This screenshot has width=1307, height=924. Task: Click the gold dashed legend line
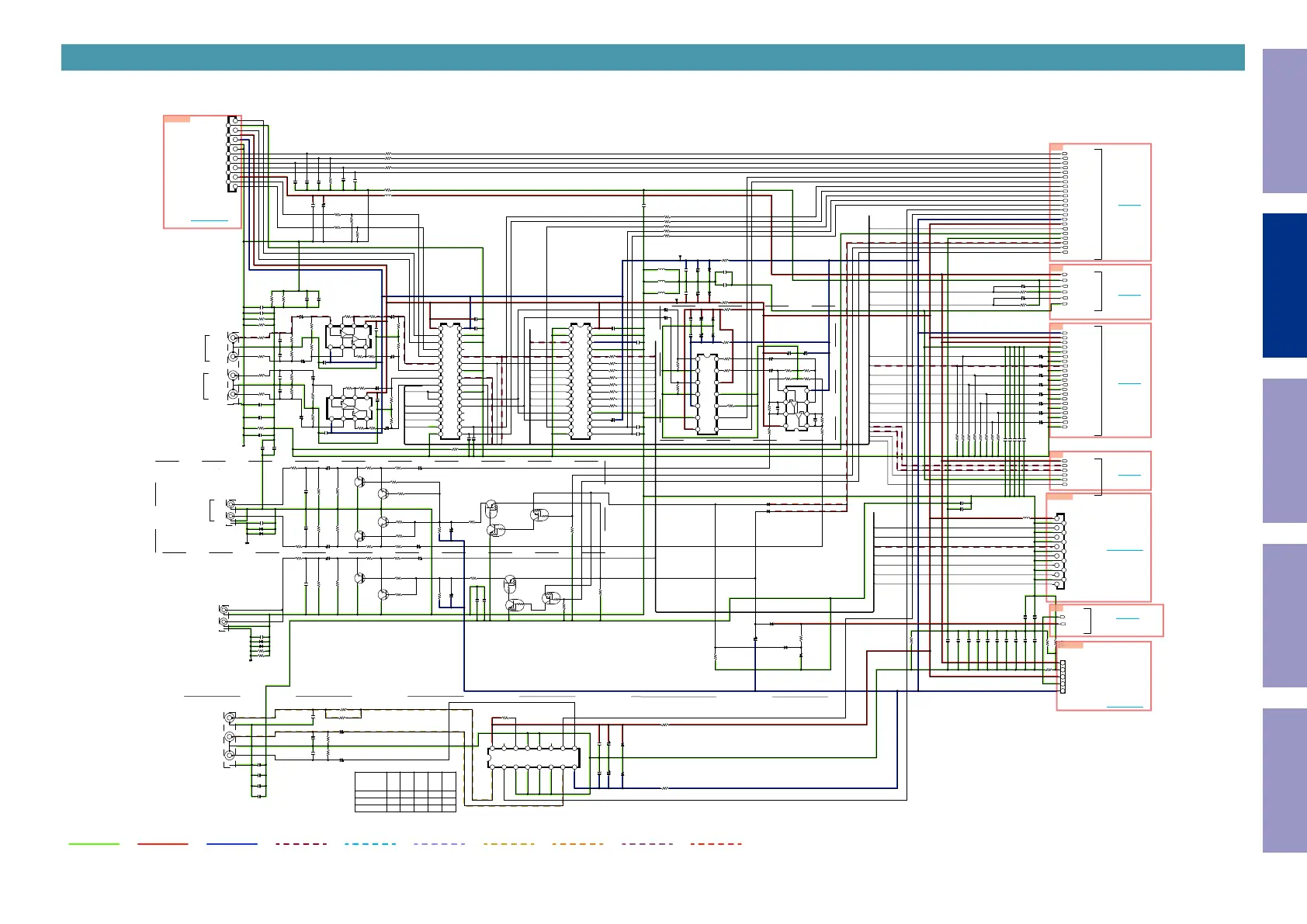pos(508,844)
